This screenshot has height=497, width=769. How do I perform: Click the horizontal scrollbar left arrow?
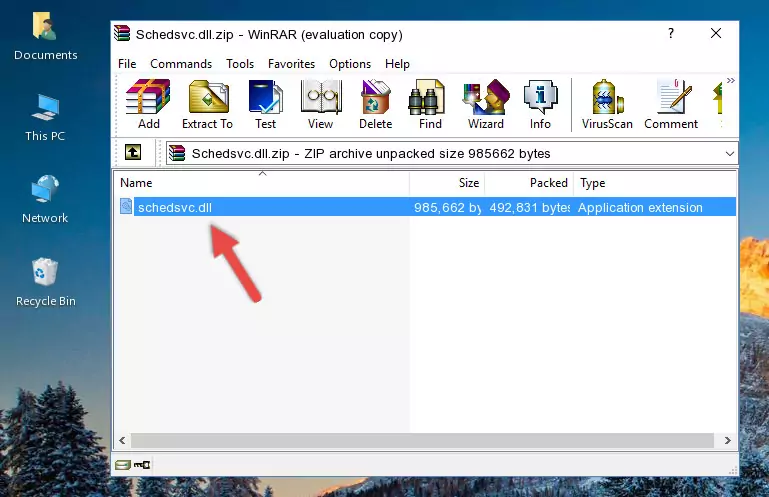click(x=123, y=441)
